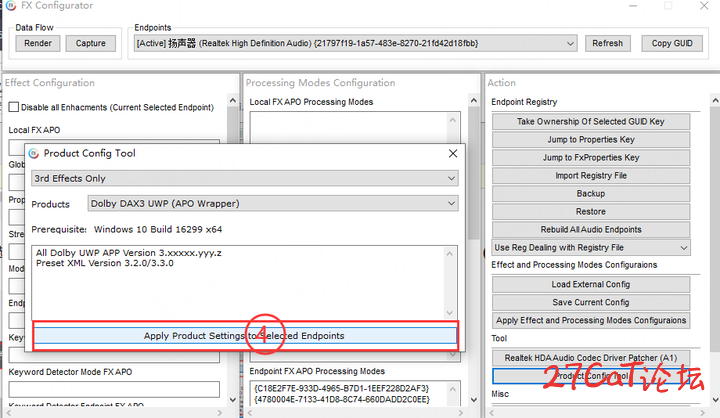Image resolution: width=720 pixels, height=418 pixels.
Task: Click scroll-down arrow of Processing Modes panel
Action: pos(474,400)
